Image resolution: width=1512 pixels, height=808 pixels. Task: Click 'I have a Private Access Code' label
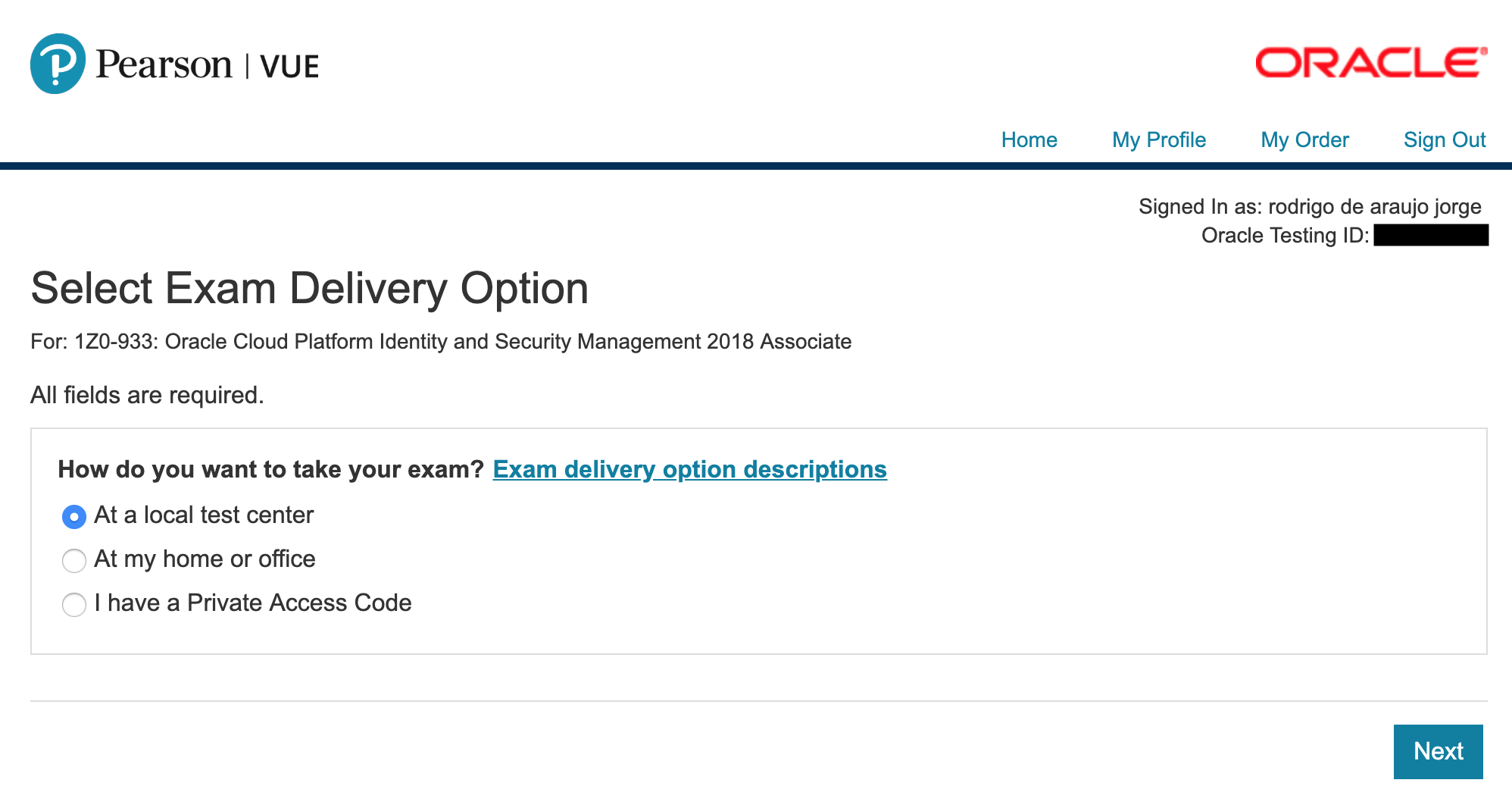tap(253, 603)
